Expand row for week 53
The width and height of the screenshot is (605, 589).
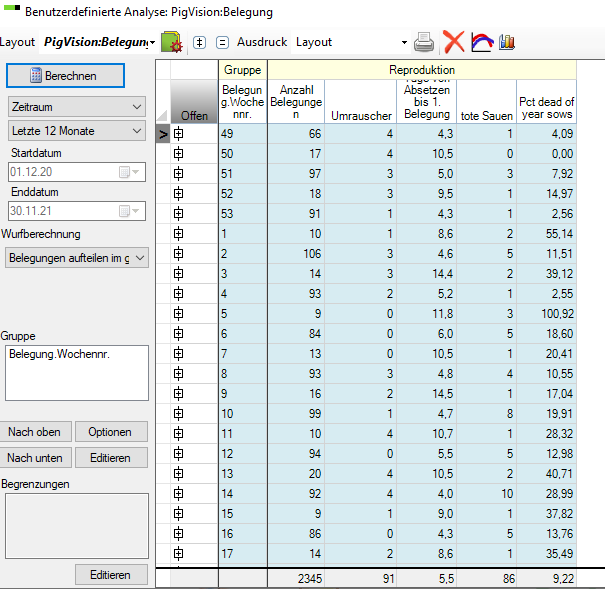click(178, 214)
